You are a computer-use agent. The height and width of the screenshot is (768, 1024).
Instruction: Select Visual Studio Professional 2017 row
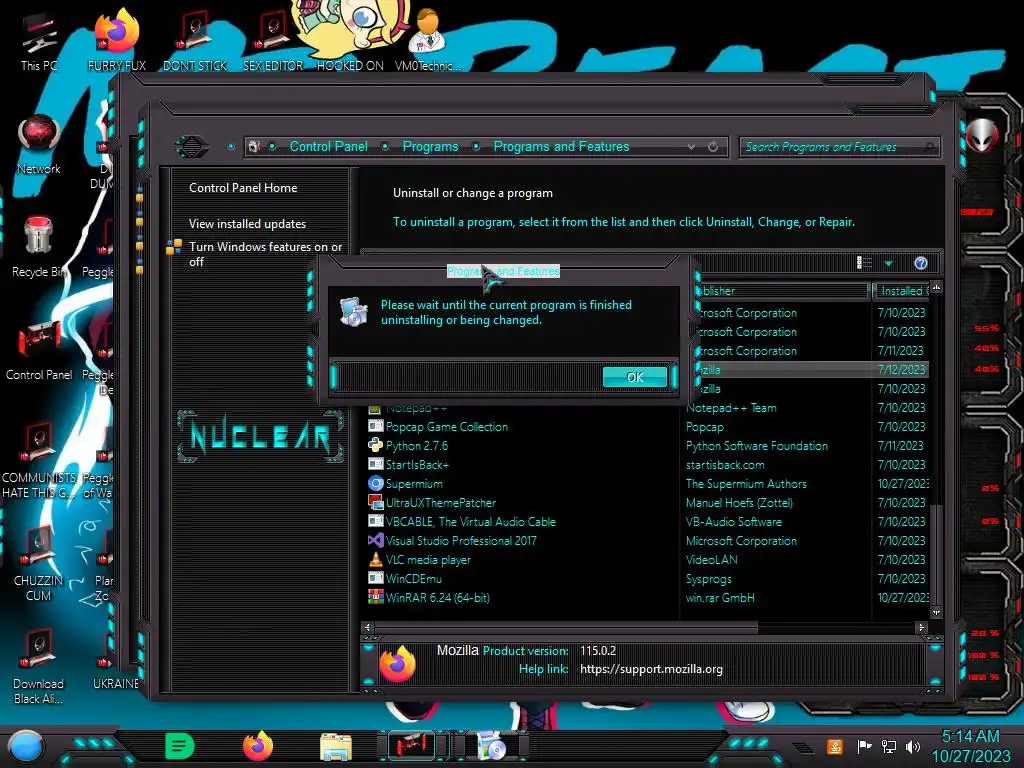tap(461, 540)
